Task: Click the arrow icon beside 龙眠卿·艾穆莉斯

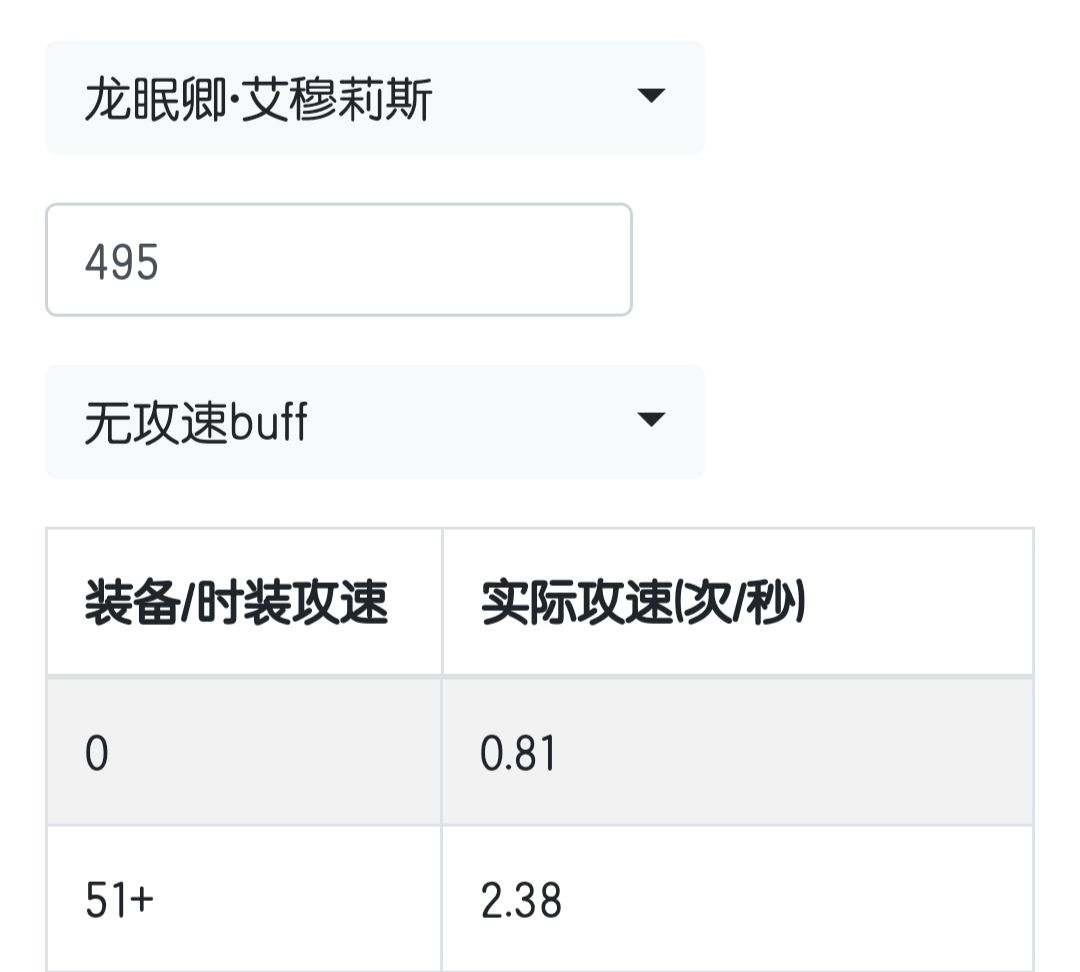Action: [x=651, y=96]
